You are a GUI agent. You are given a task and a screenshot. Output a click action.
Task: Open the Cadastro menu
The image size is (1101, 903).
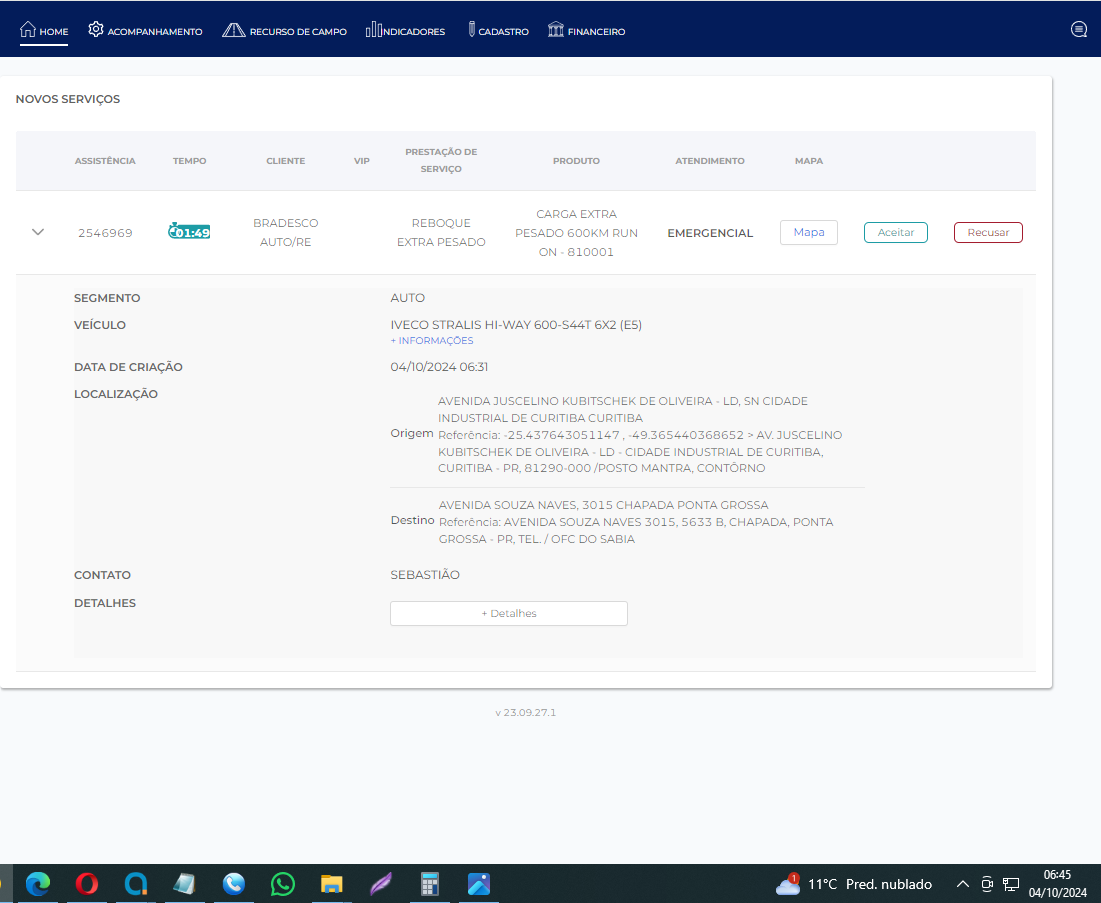[x=502, y=31]
